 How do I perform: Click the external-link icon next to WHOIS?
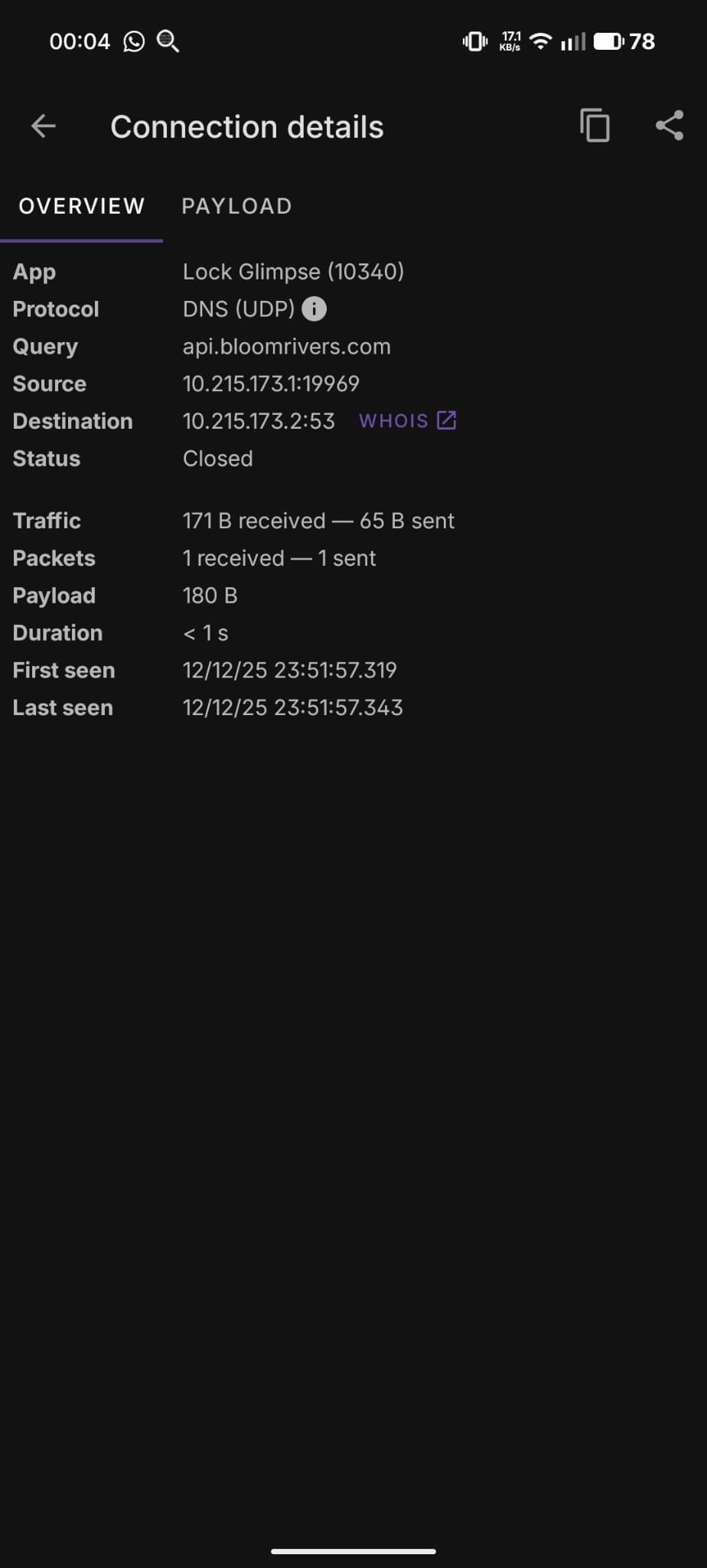pyautogui.click(x=447, y=420)
